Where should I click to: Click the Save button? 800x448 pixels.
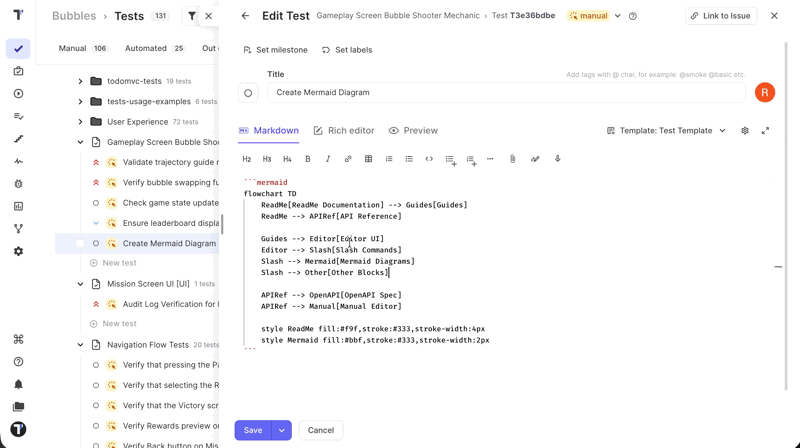[253, 430]
